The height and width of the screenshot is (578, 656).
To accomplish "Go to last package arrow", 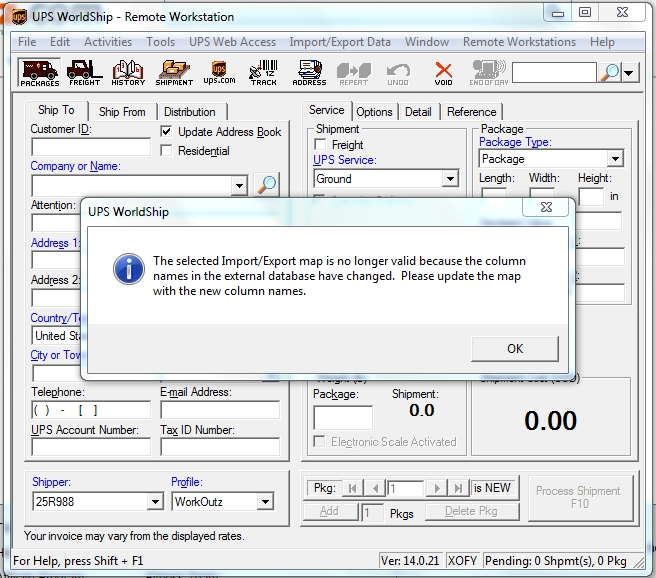I will click(458, 488).
